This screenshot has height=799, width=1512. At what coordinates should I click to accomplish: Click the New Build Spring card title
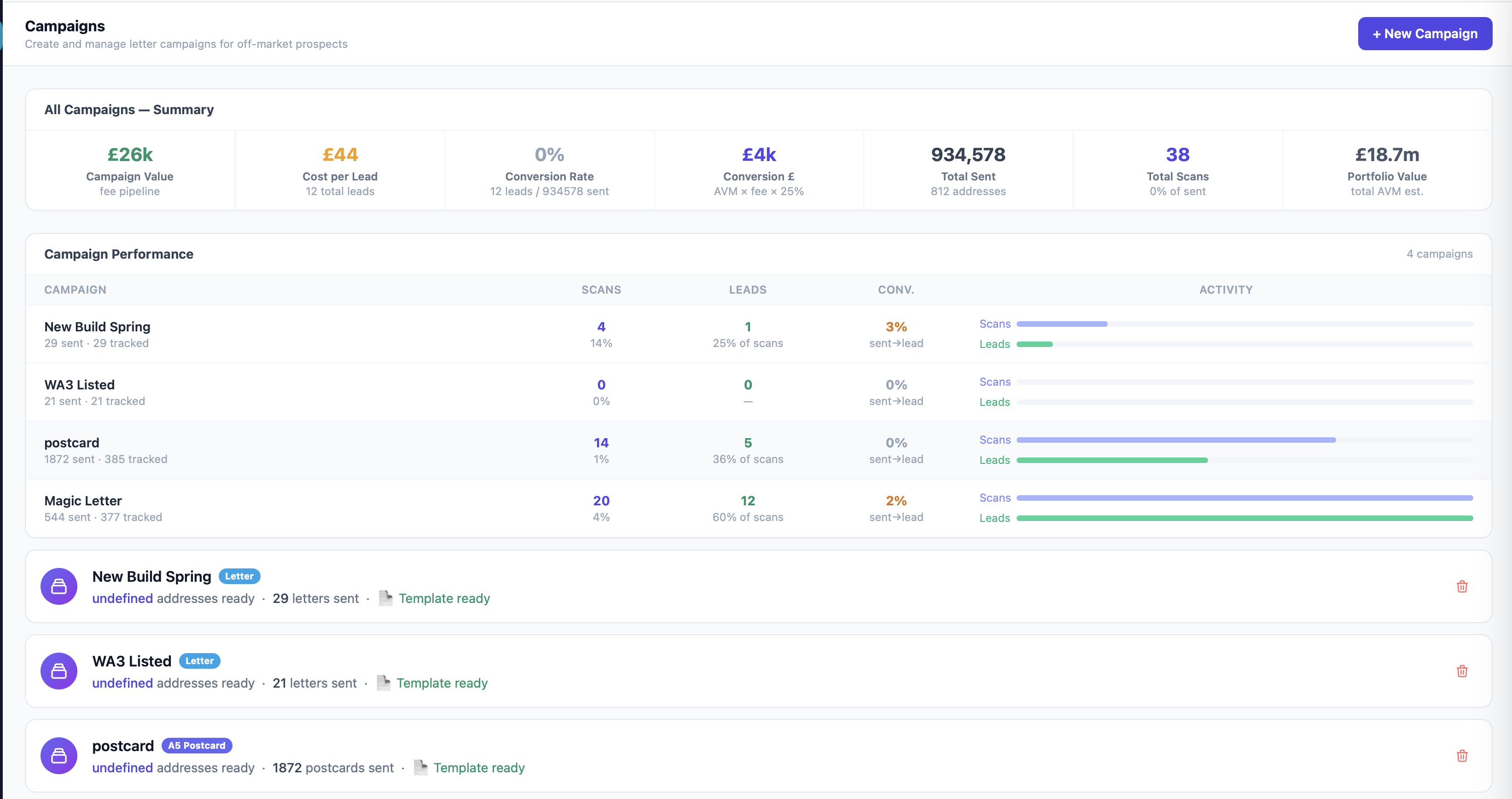pyautogui.click(x=151, y=576)
